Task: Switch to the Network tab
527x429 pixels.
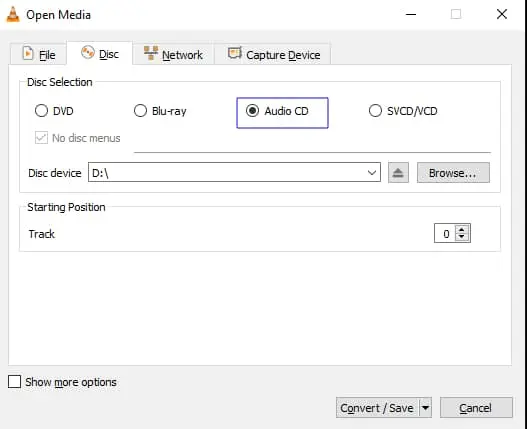Action: [x=173, y=54]
